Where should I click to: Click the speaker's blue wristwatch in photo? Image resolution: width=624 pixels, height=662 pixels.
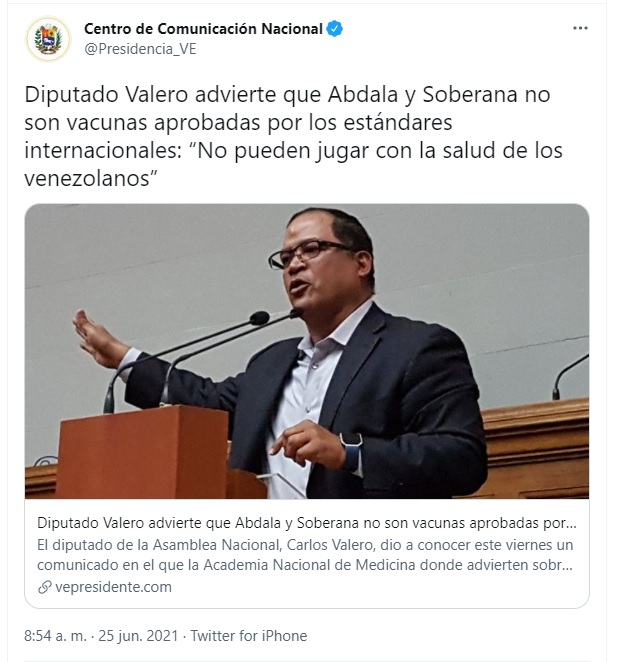click(x=353, y=450)
